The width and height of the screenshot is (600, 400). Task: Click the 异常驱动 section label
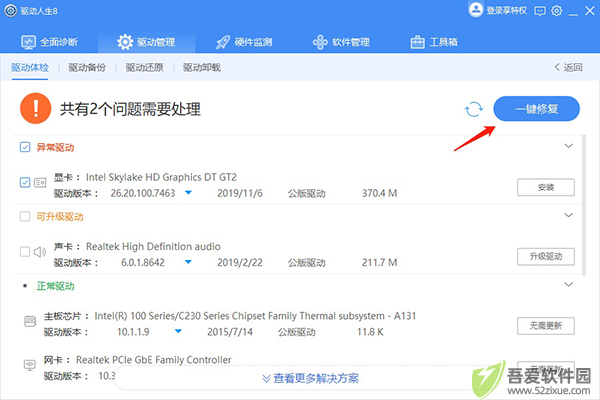point(55,147)
